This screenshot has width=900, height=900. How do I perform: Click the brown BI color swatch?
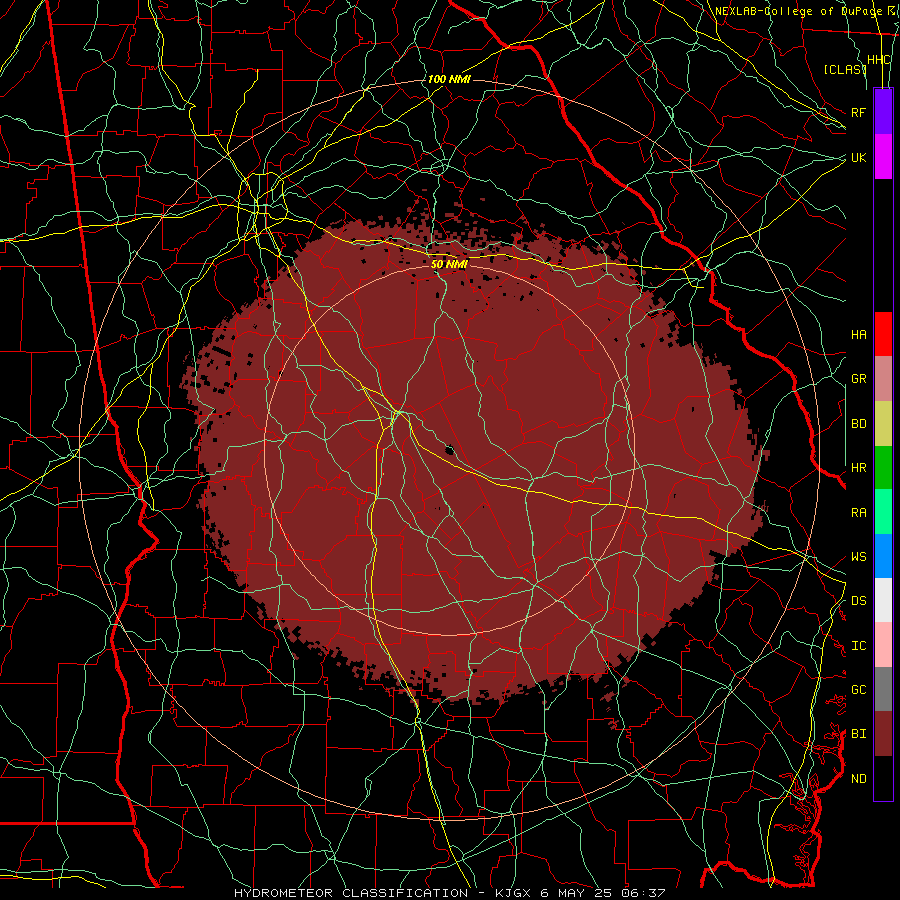[x=883, y=734]
